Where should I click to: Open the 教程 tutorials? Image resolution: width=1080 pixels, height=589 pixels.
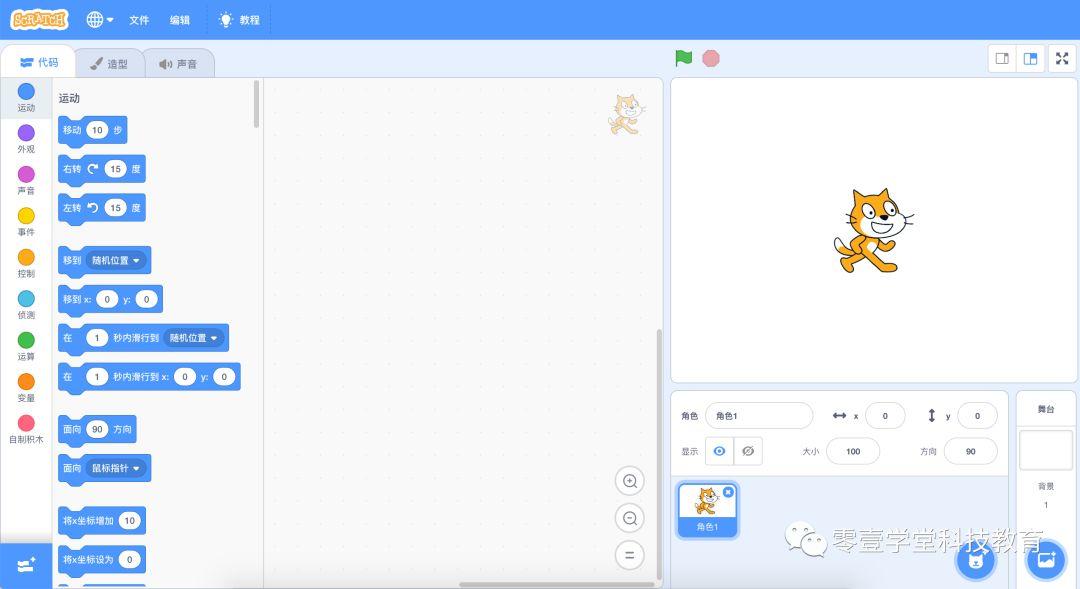[x=239, y=20]
